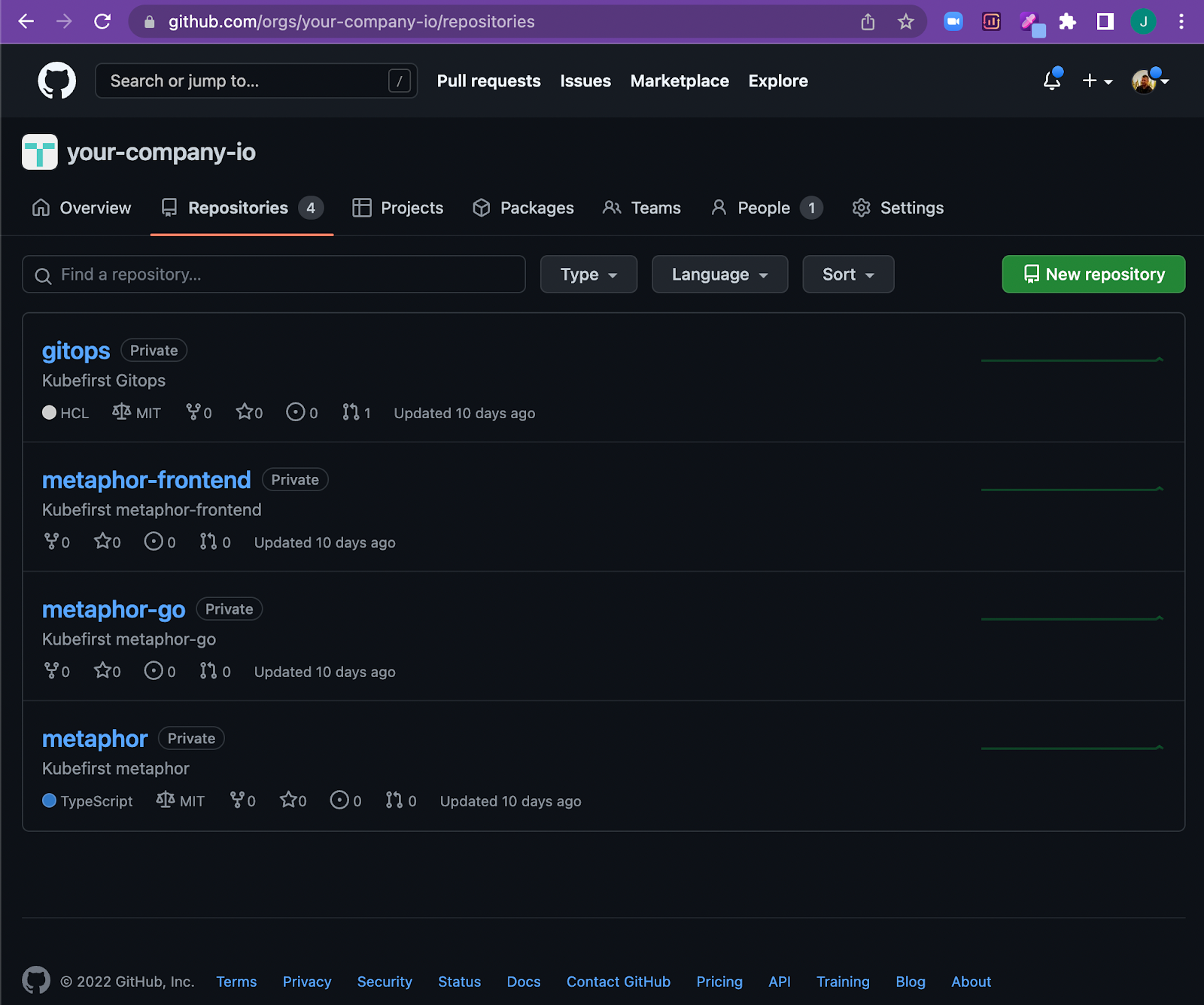
Task: Open gitops issues count icon
Action: [296, 412]
